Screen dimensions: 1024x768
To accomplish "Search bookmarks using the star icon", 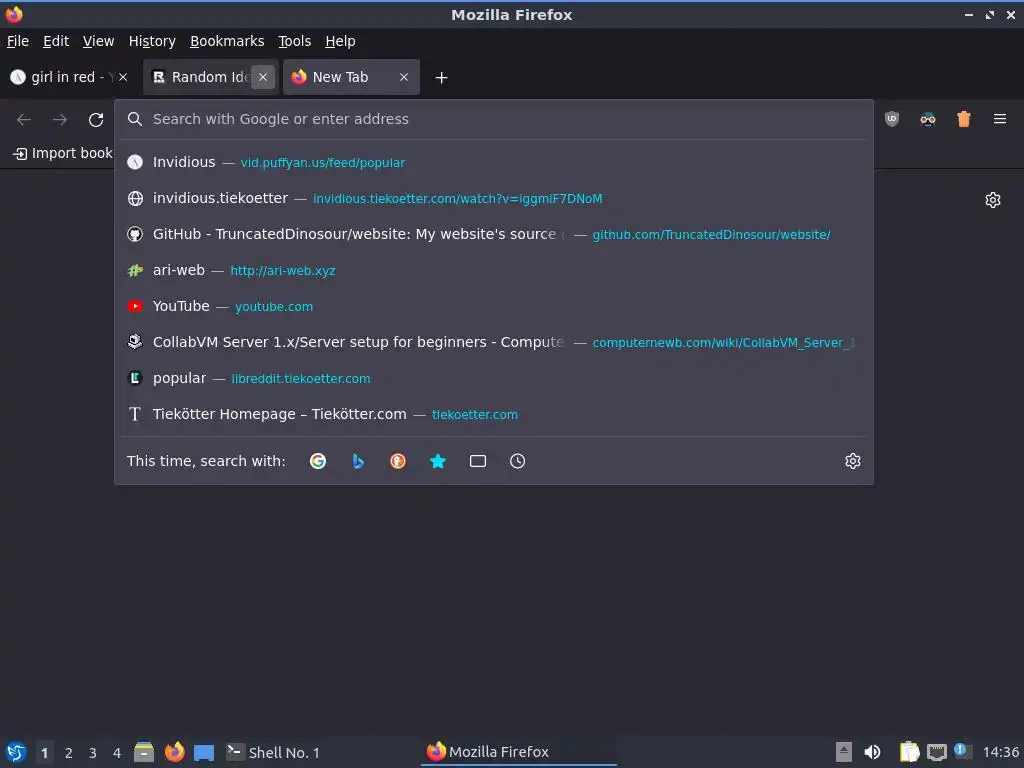I will click(x=438, y=461).
